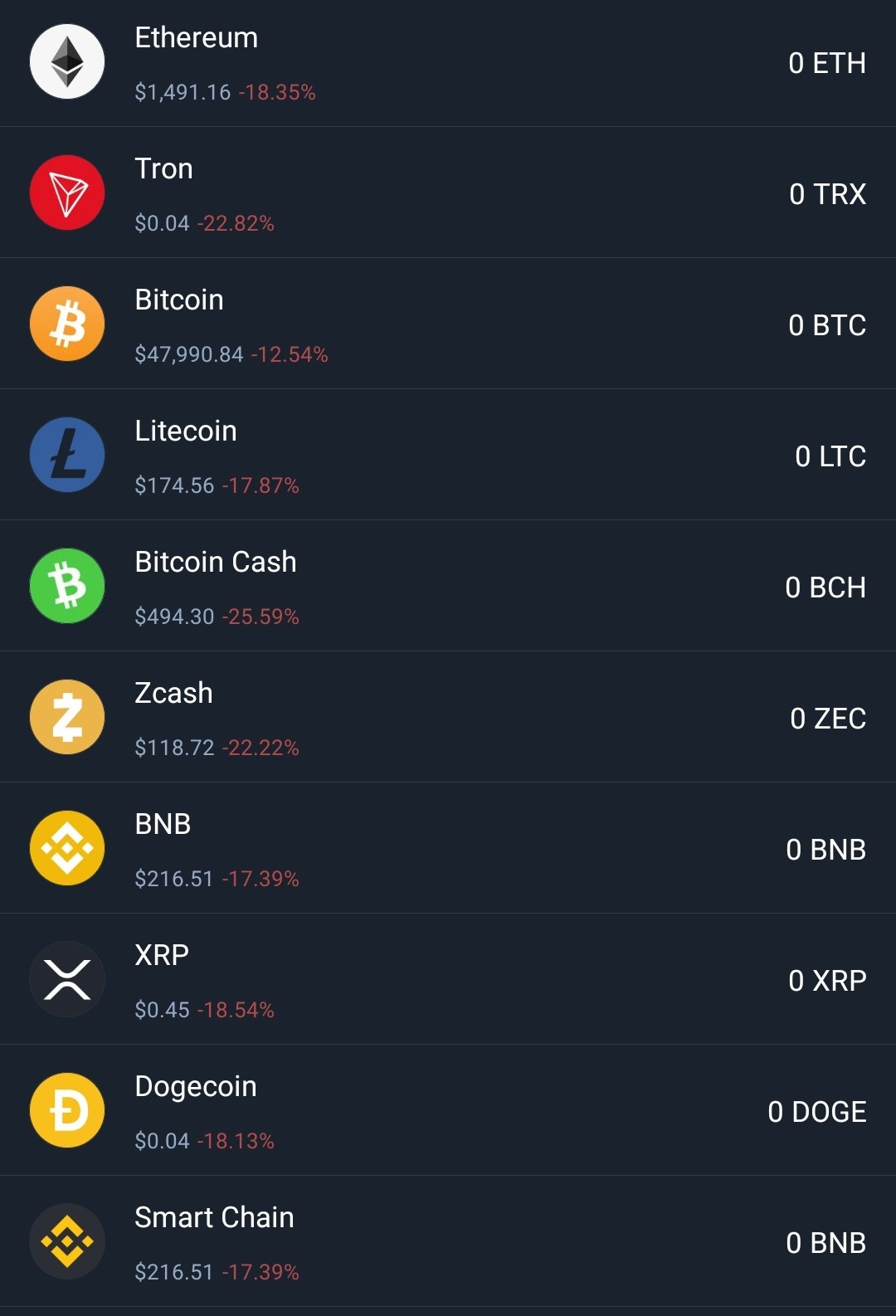Tap the red Tron logo icon
Image resolution: width=896 pixels, height=1316 pixels.
click(x=67, y=193)
